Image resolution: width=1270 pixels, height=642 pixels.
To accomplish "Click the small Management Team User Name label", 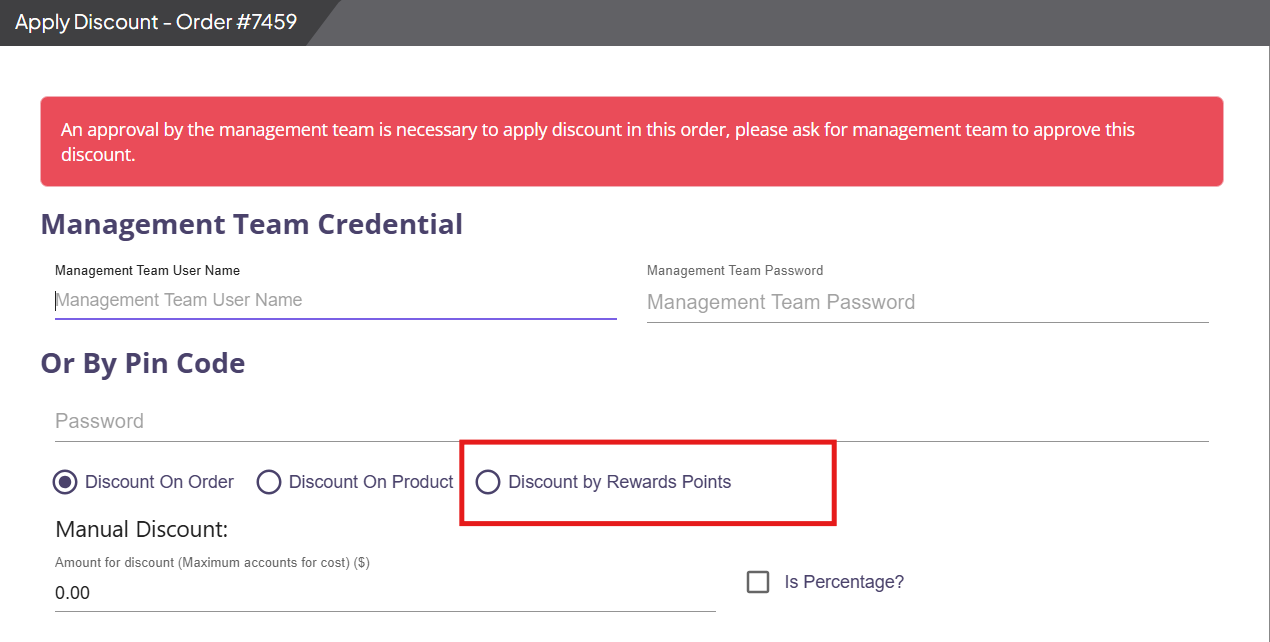I will [147, 270].
